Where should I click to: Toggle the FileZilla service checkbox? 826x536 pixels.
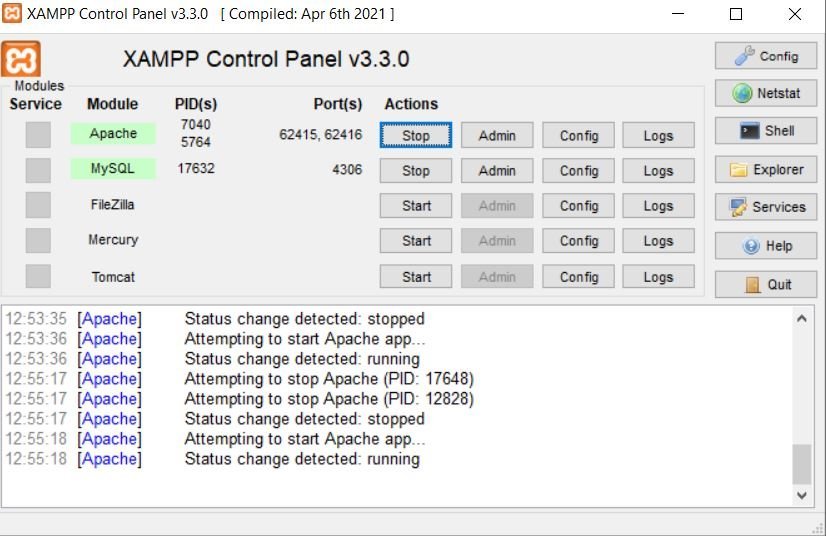coord(38,205)
